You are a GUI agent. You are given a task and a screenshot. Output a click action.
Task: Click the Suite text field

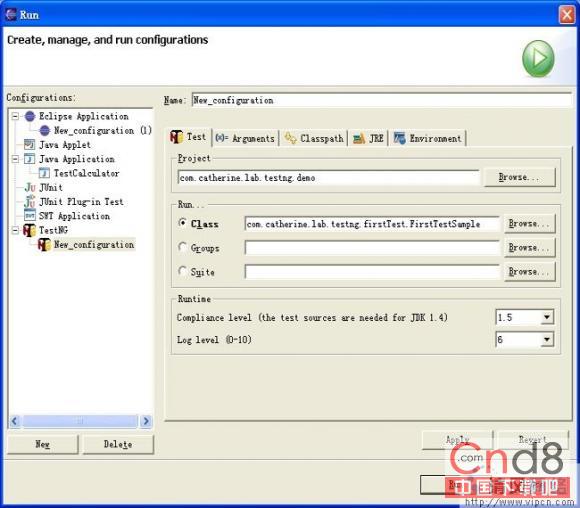(372, 272)
